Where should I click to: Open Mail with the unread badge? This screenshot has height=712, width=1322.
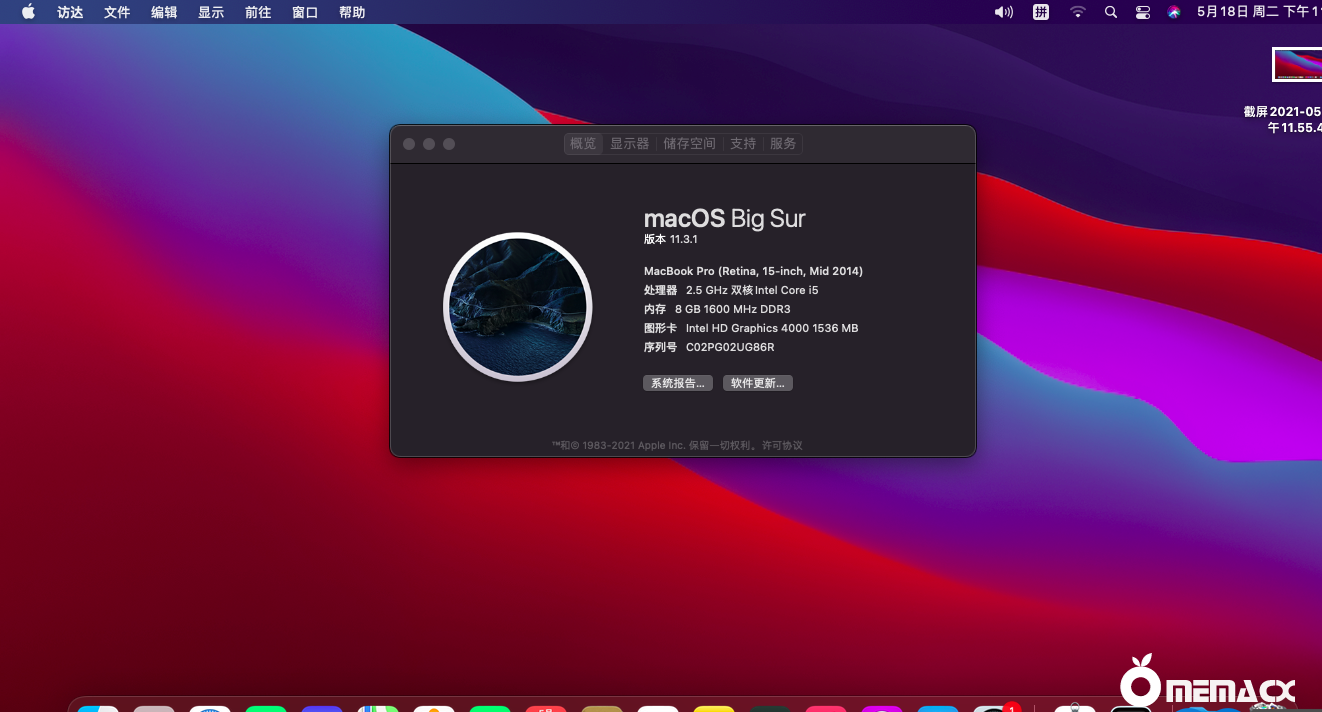pos(994,708)
